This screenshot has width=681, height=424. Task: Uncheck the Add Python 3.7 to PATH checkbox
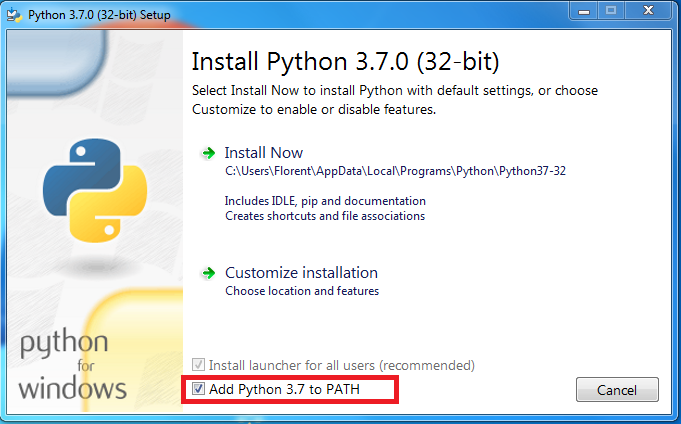pos(198,389)
